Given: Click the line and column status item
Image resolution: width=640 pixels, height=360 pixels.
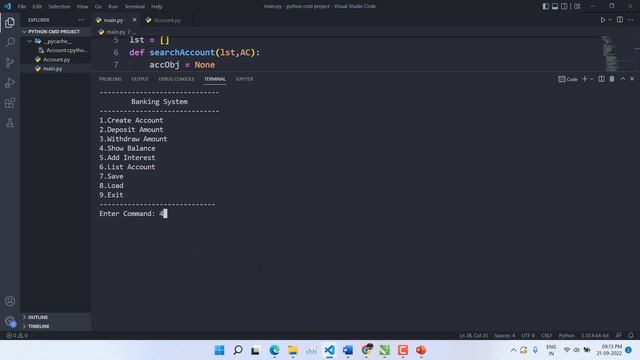Looking at the screenshot, I should (473, 335).
